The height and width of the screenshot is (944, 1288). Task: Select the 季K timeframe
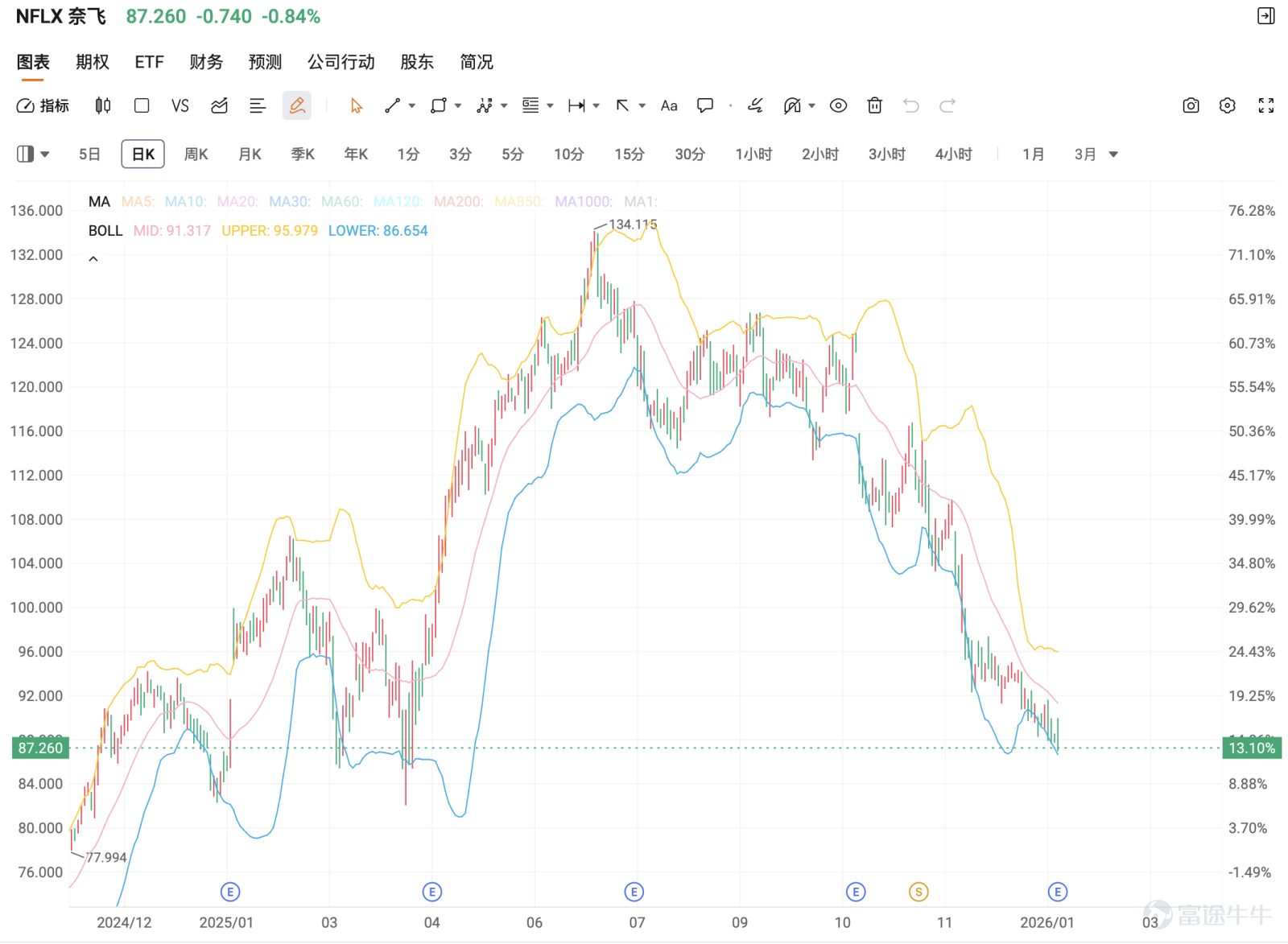[x=303, y=154]
